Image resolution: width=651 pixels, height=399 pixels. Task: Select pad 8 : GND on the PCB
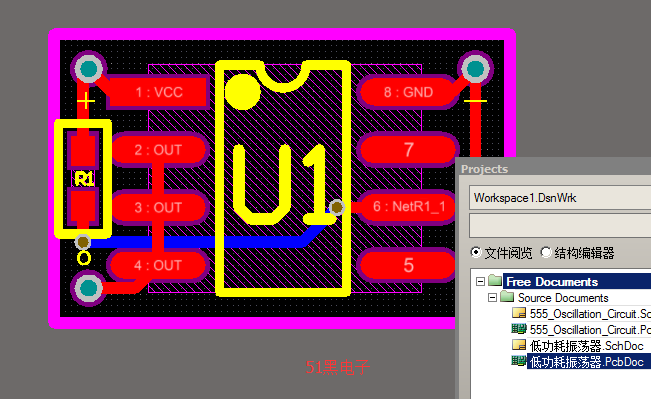[408, 92]
